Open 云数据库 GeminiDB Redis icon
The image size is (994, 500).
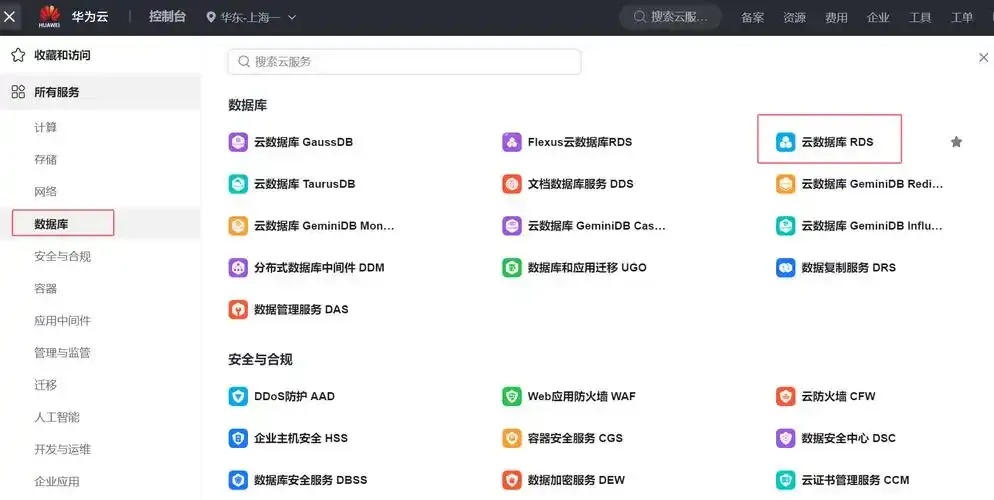[x=785, y=184]
